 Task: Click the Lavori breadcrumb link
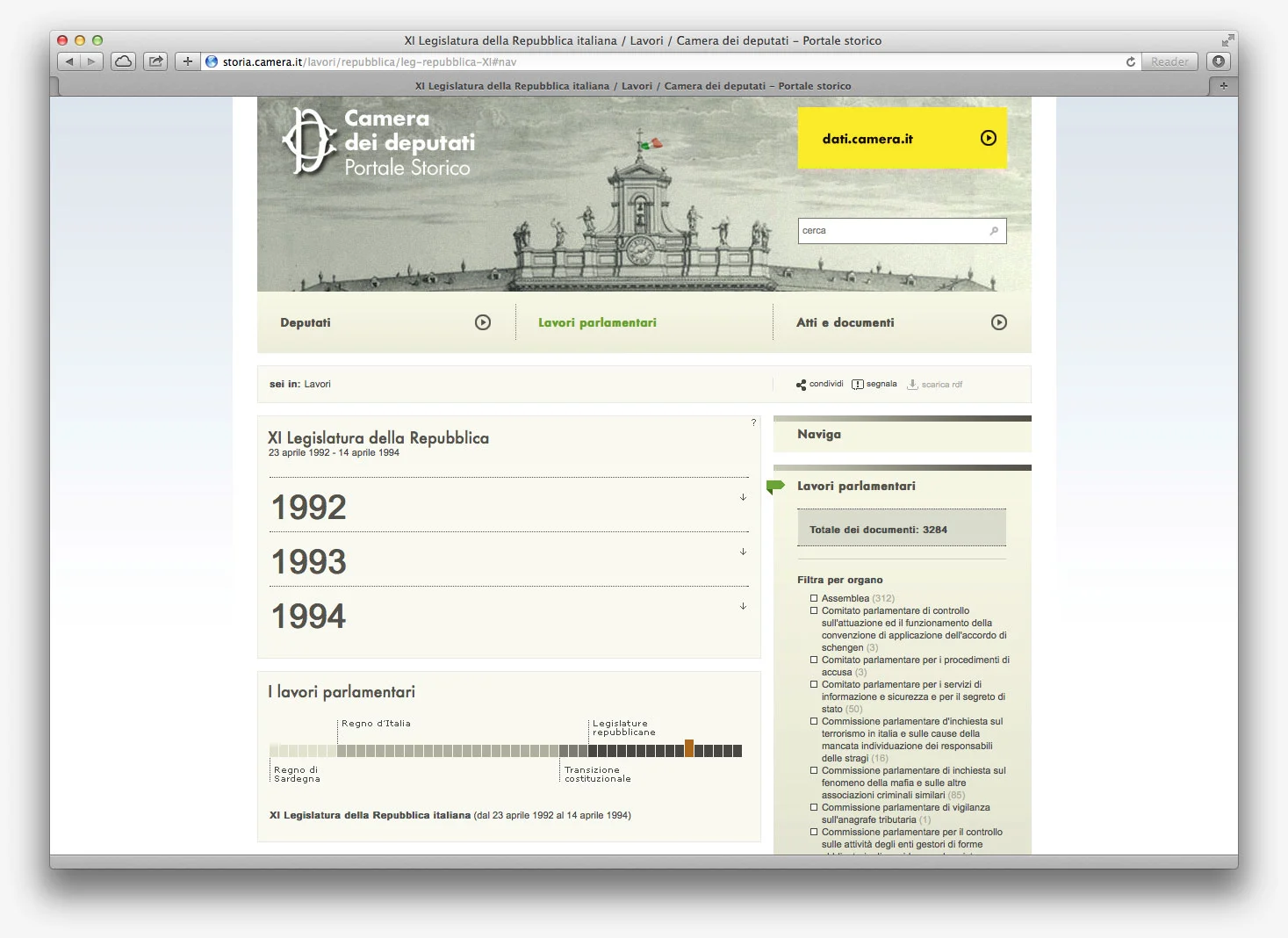(318, 384)
